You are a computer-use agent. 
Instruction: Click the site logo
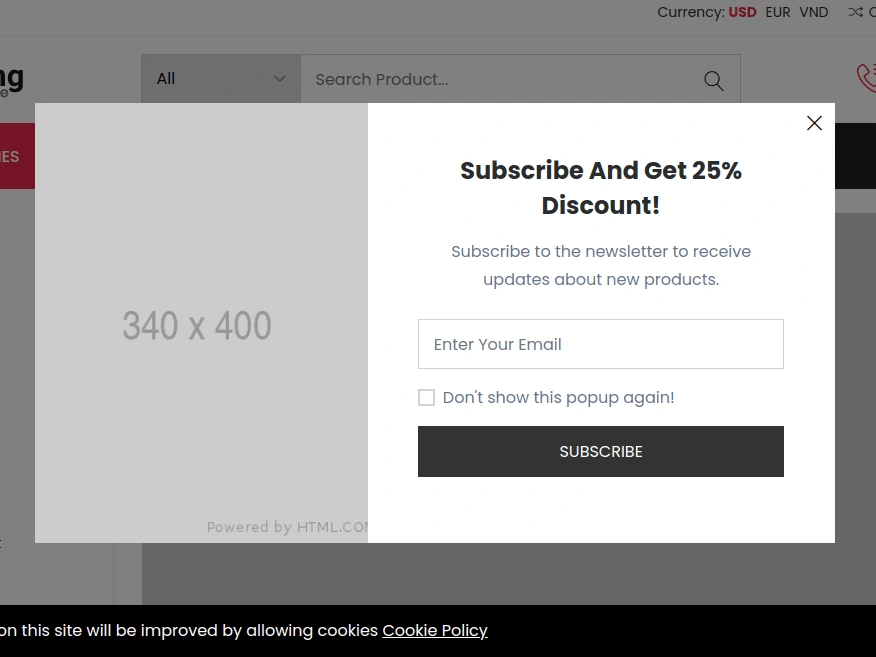(x=12, y=79)
